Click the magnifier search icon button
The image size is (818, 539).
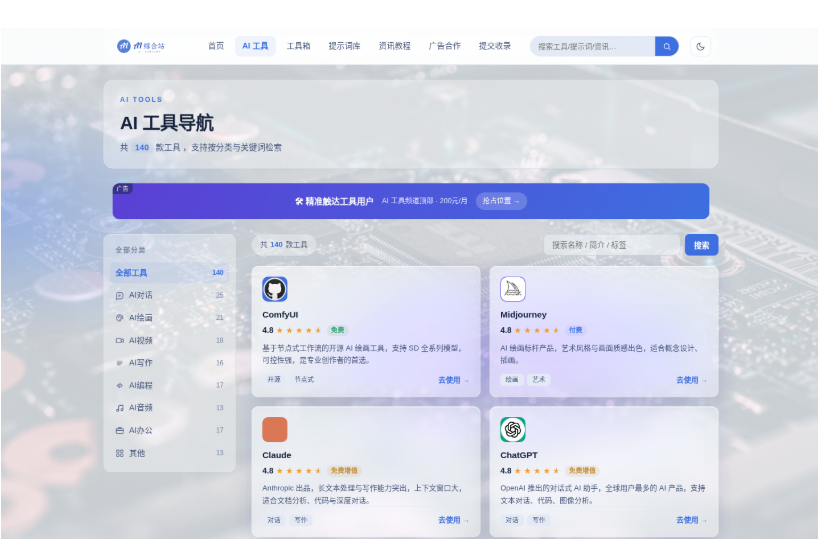[667, 46]
